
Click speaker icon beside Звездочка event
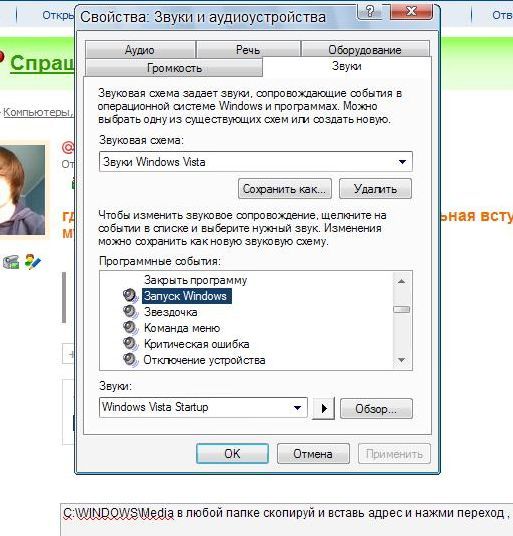[x=131, y=311]
